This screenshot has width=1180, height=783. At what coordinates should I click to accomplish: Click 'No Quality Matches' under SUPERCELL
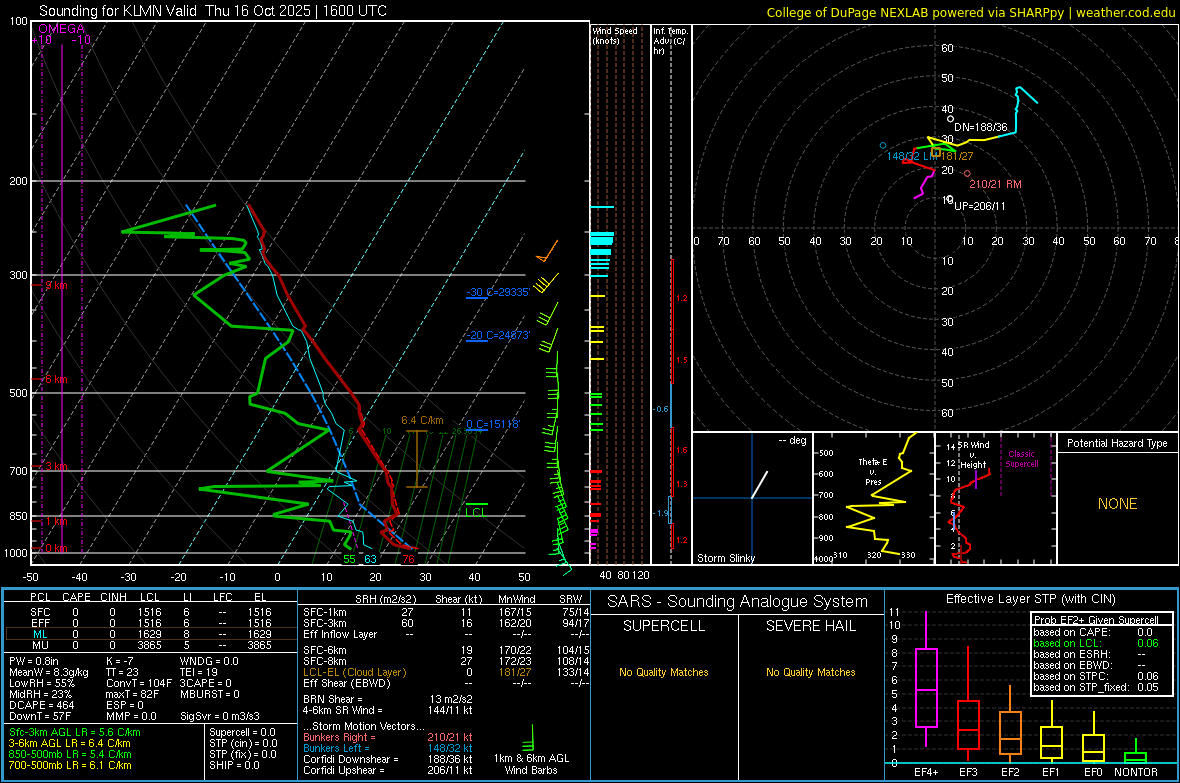664,672
